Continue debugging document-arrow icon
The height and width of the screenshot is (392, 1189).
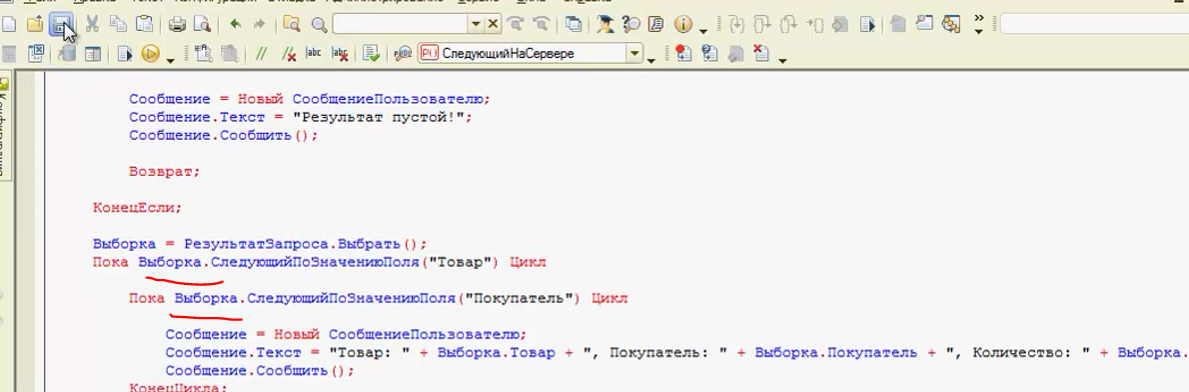(867, 24)
